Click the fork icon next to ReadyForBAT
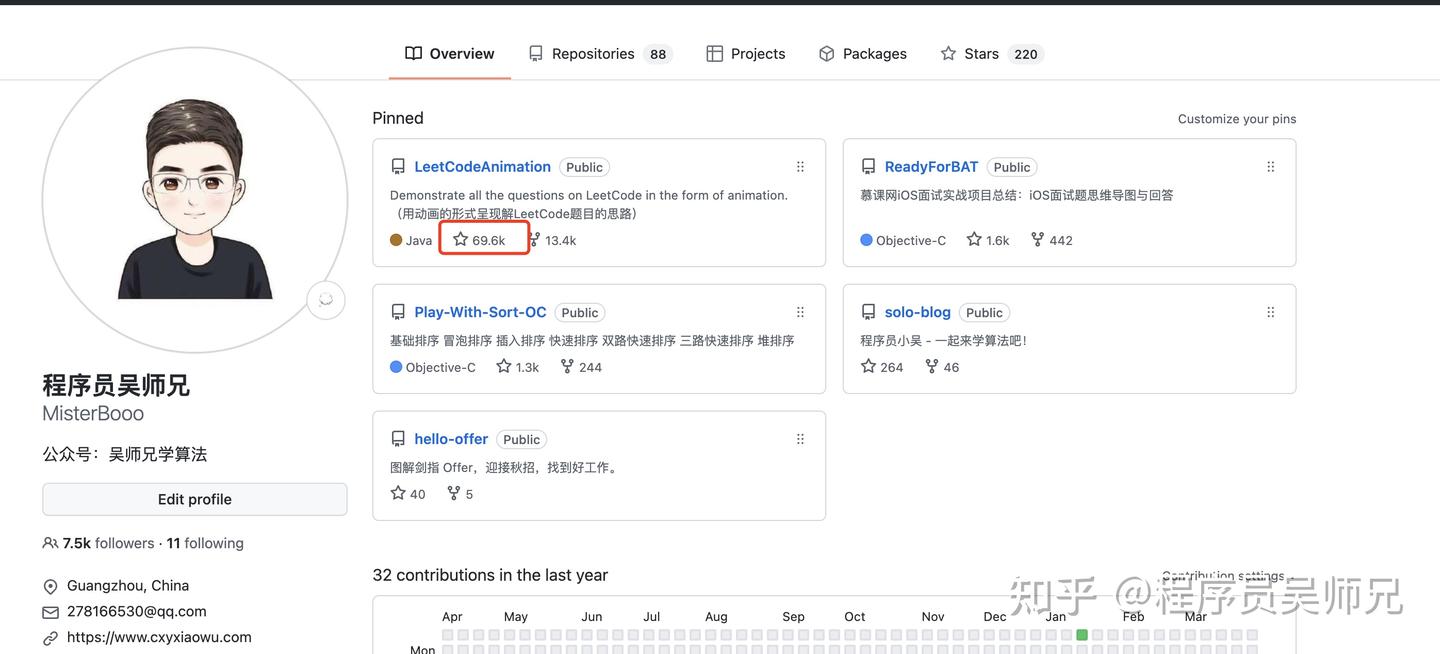The width and height of the screenshot is (1440, 654). click(1035, 239)
